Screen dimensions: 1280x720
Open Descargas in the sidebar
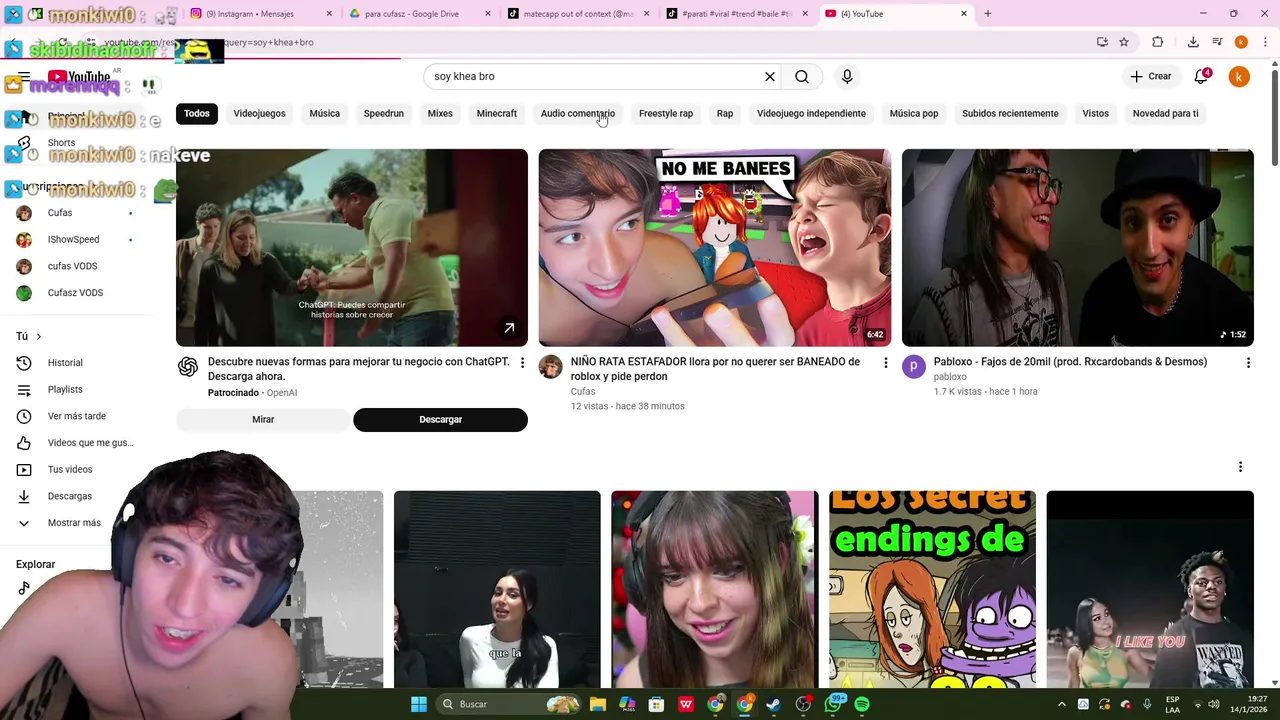[69, 496]
